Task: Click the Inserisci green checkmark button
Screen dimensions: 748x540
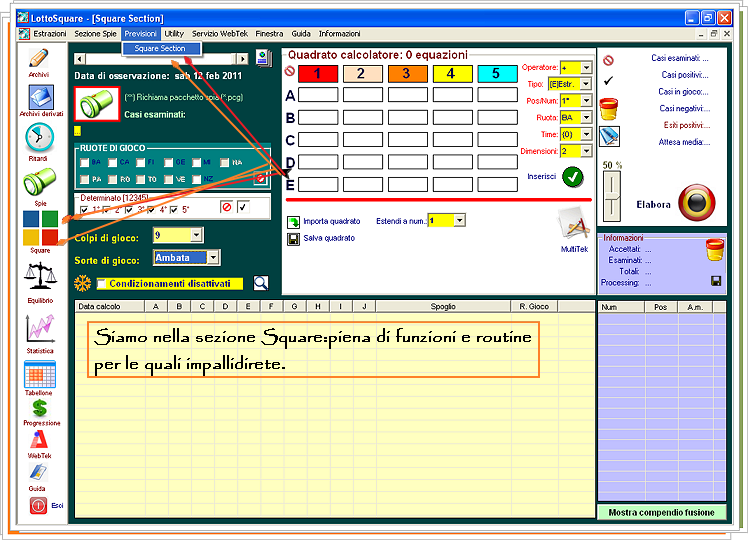Action: pos(572,177)
